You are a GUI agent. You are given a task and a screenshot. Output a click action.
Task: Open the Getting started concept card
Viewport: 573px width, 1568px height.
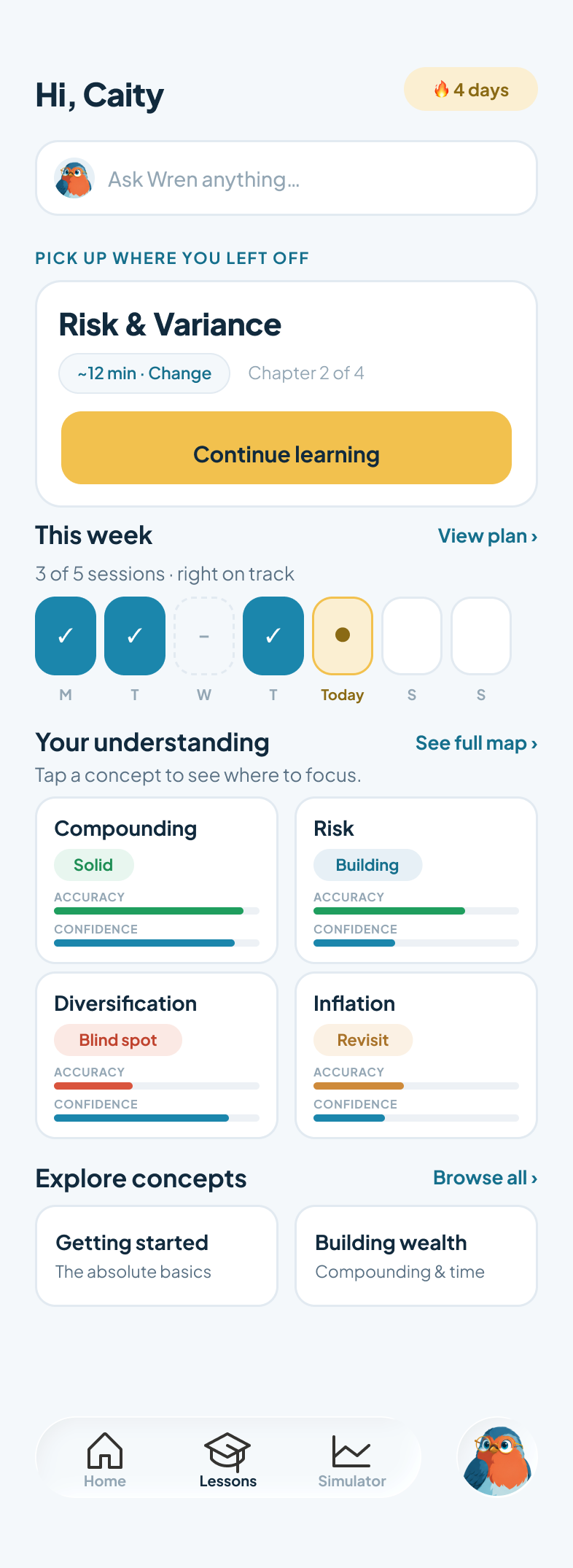pos(157,1256)
